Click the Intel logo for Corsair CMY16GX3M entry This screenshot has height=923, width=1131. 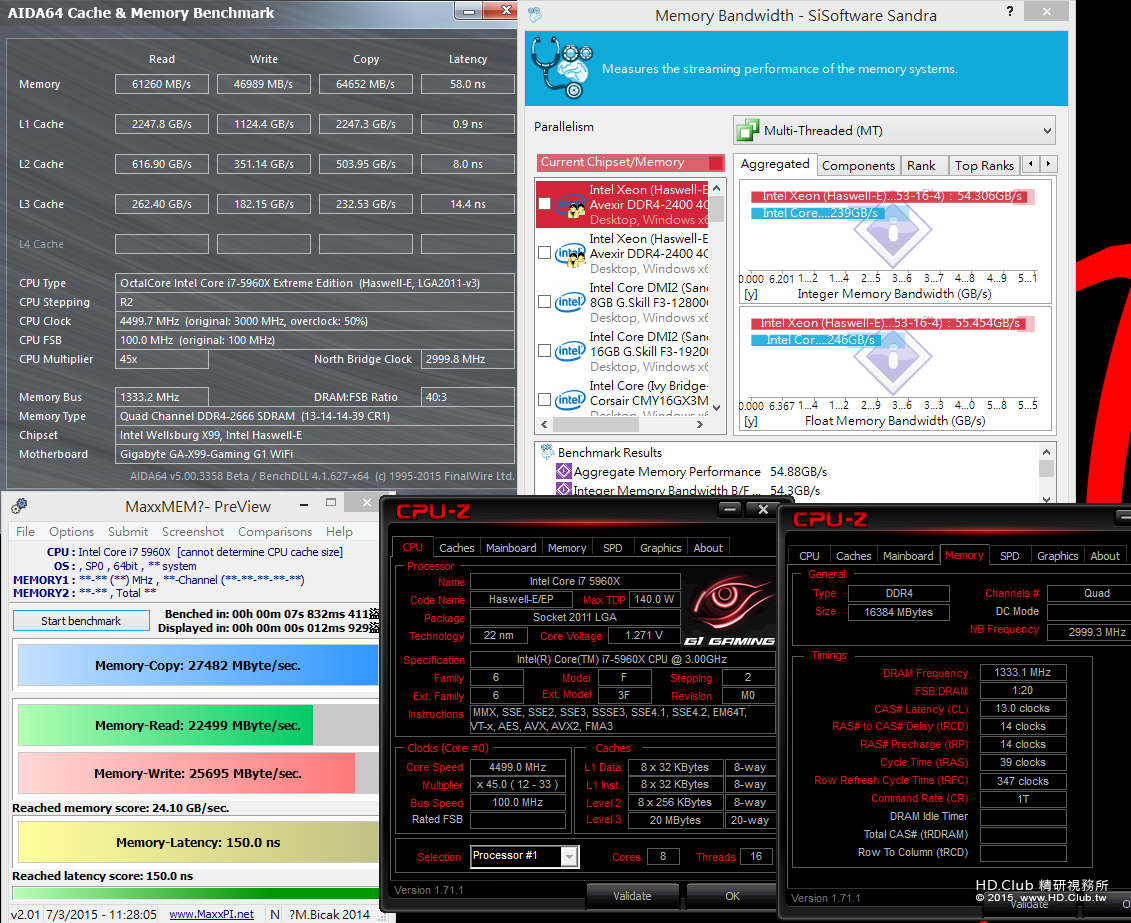570,399
